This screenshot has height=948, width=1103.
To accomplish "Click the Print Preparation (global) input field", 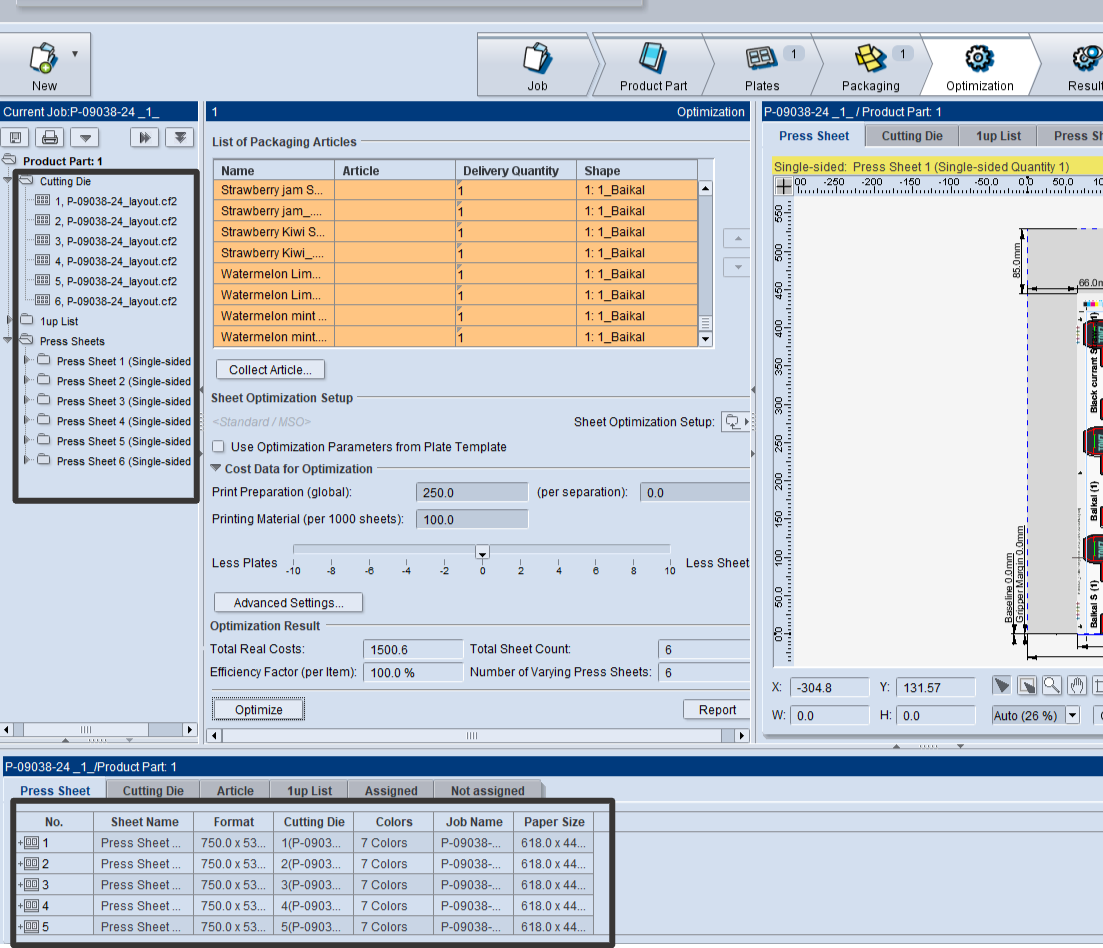I will pos(471,492).
